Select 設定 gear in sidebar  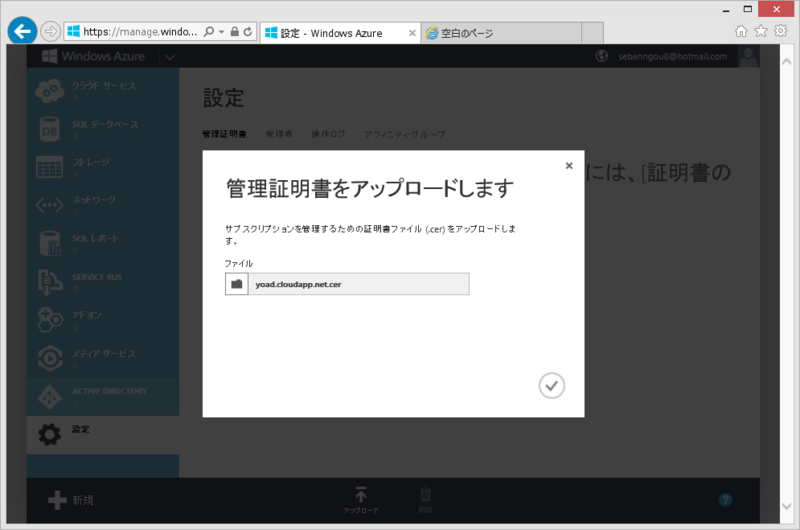point(103,435)
